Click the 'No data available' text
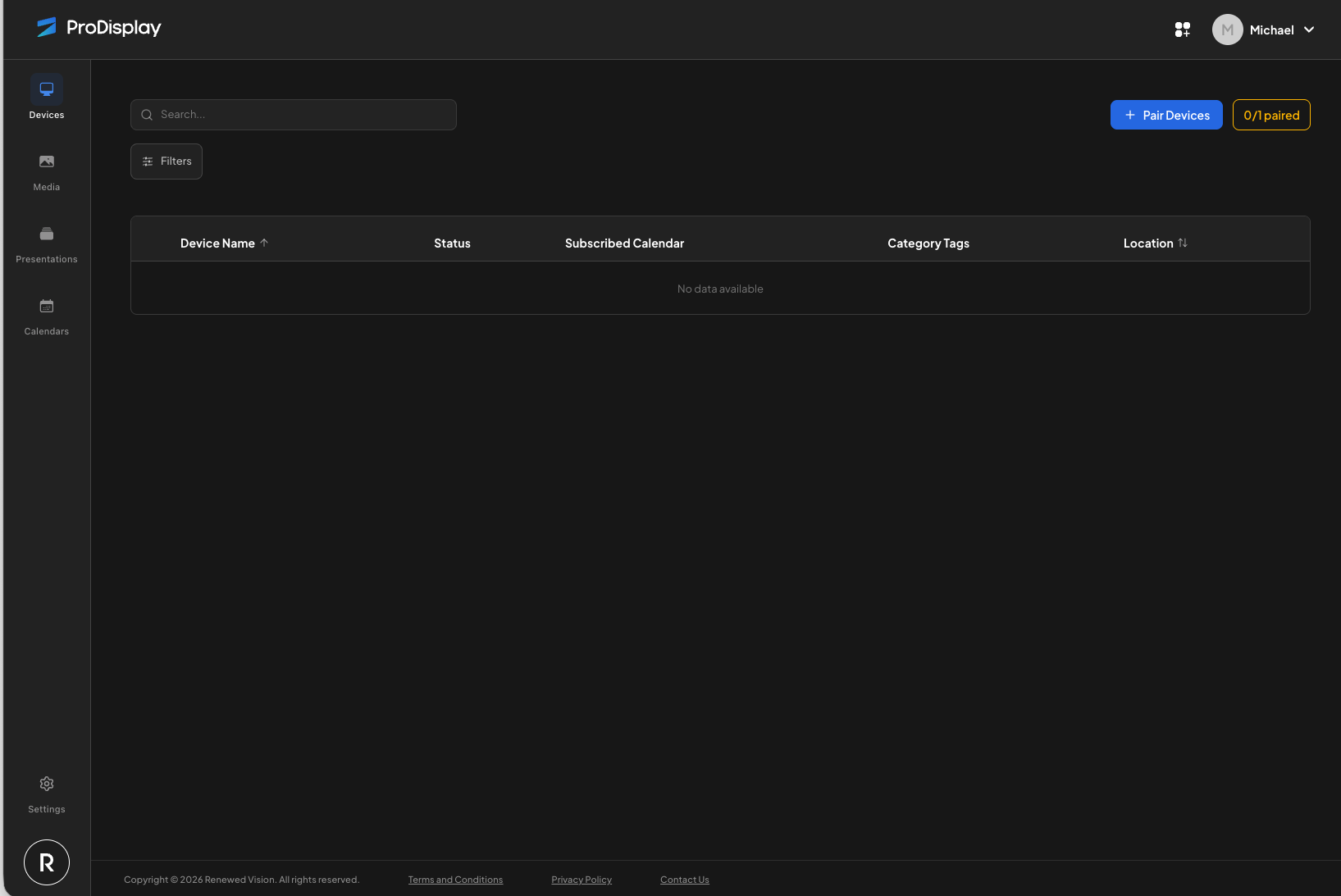 tap(720, 289)
